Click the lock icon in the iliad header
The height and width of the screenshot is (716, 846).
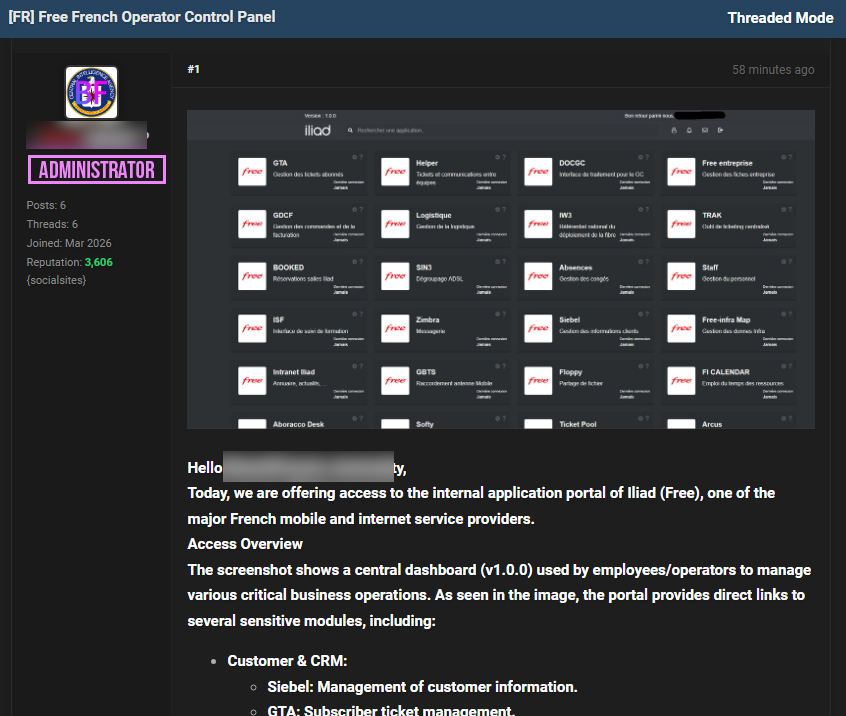pyautogui.click(x=674, y=130)
